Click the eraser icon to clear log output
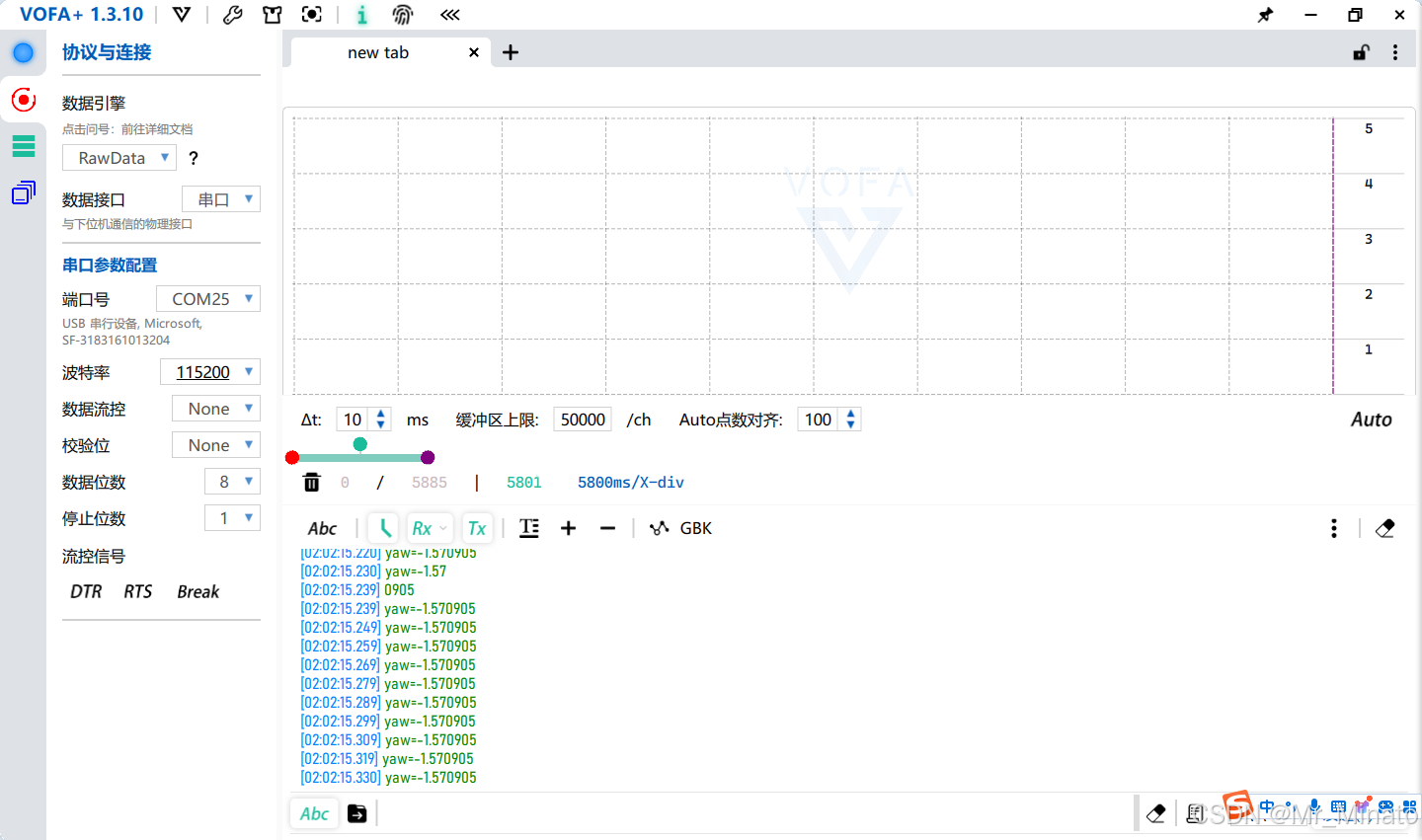1422x840 pixels. coord(1384,528)
